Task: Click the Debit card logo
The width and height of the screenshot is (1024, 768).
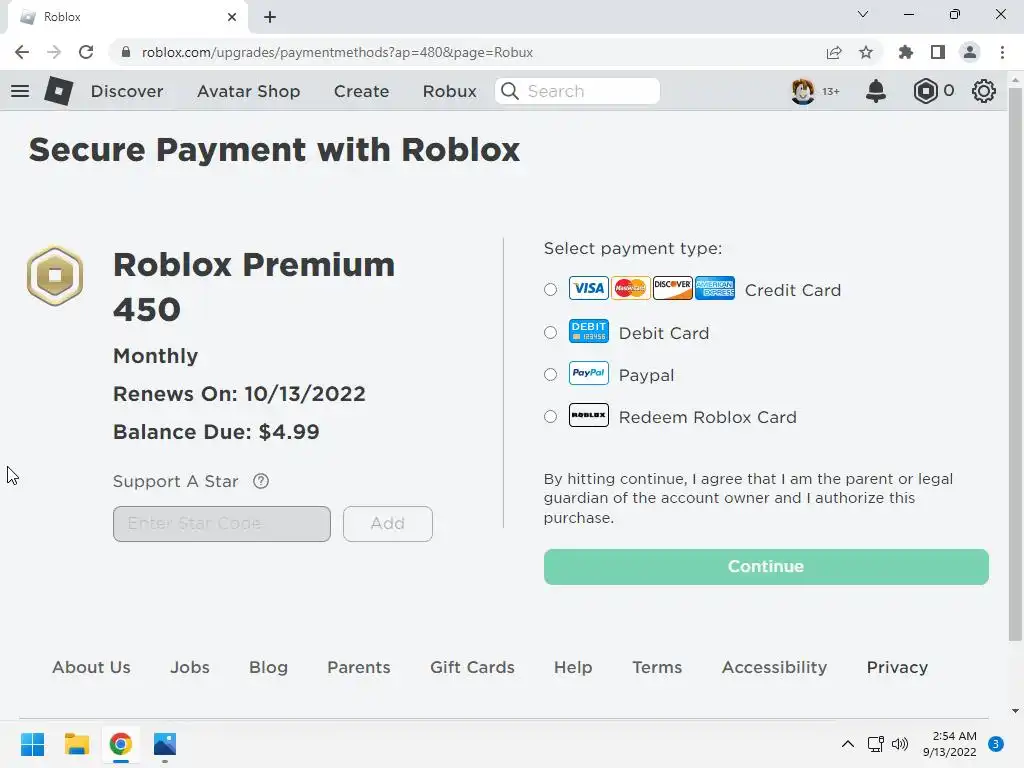Action: (x=588, y=331)
